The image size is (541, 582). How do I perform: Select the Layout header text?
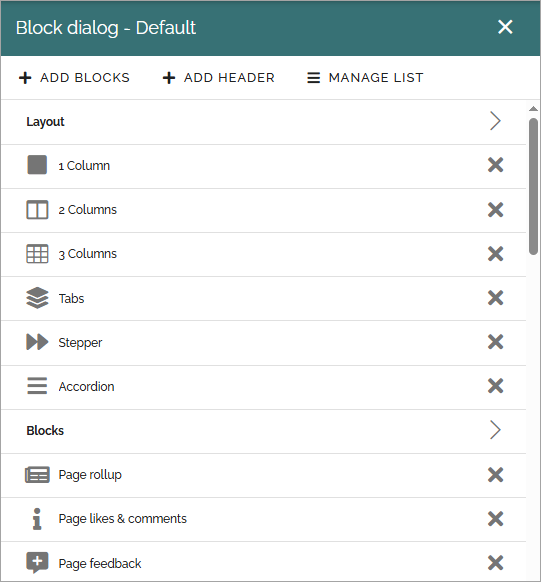pos(45,122)
